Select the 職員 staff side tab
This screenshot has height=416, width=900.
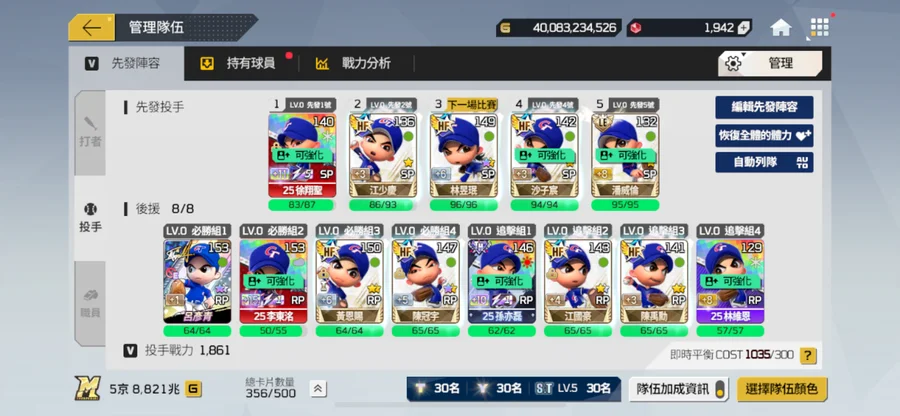[90, 304]
